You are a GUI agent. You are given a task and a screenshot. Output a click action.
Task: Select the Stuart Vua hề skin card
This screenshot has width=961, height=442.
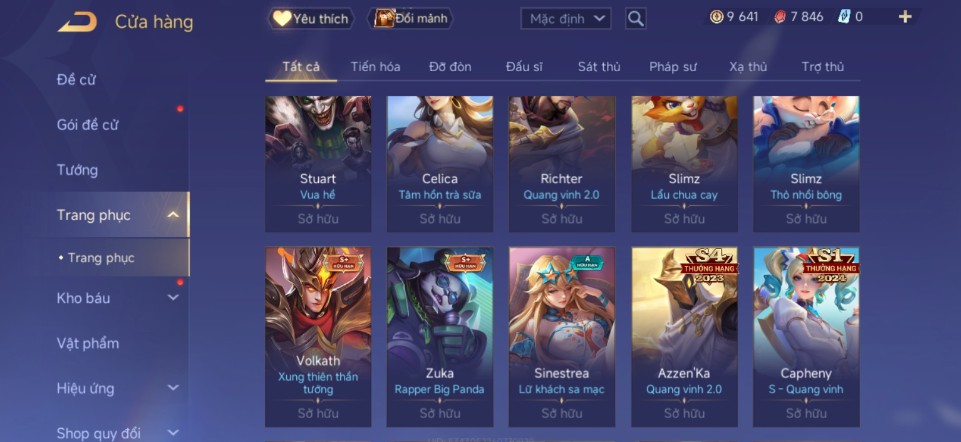pyautogui.click(x=318, y=164)
